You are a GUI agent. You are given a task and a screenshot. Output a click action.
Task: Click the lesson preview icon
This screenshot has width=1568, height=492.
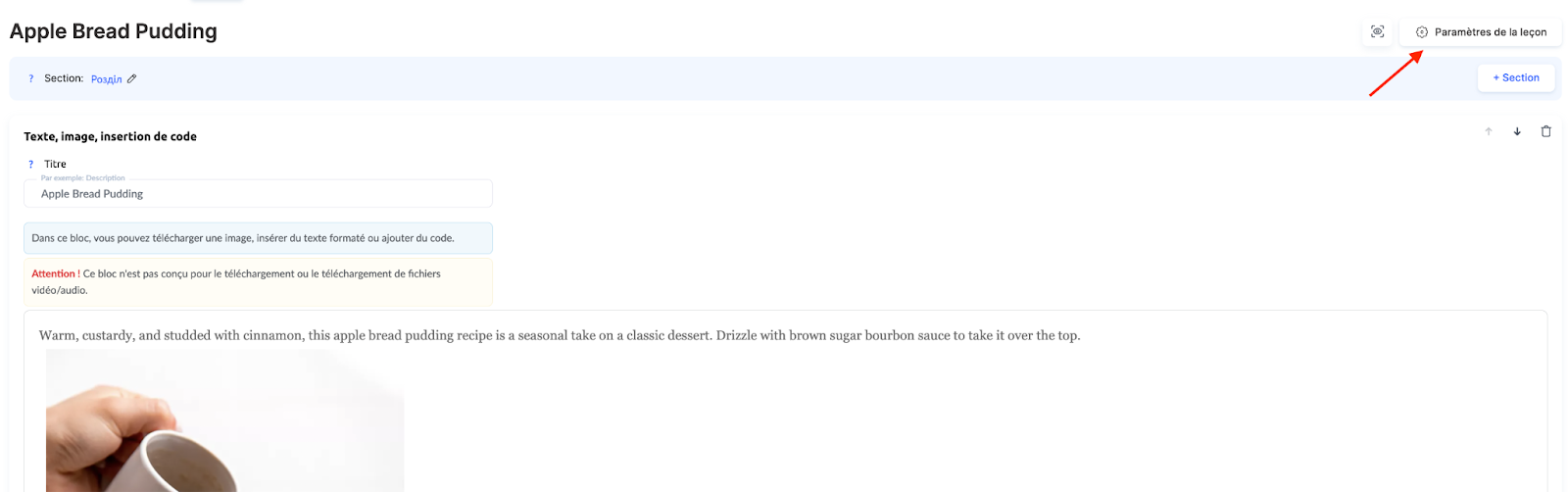[1377, 32]
